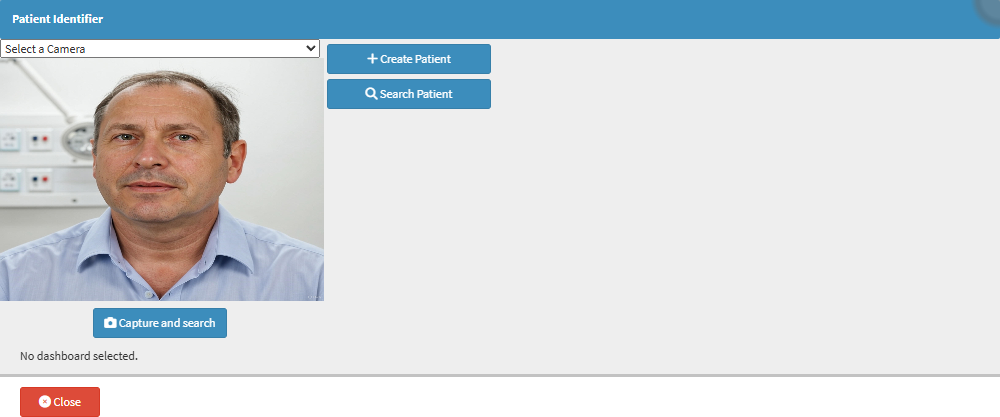This screenshot has height=417, width=1000.
Task: Click the wall sockets in the camera preview
Action: (x=27, y=159)
